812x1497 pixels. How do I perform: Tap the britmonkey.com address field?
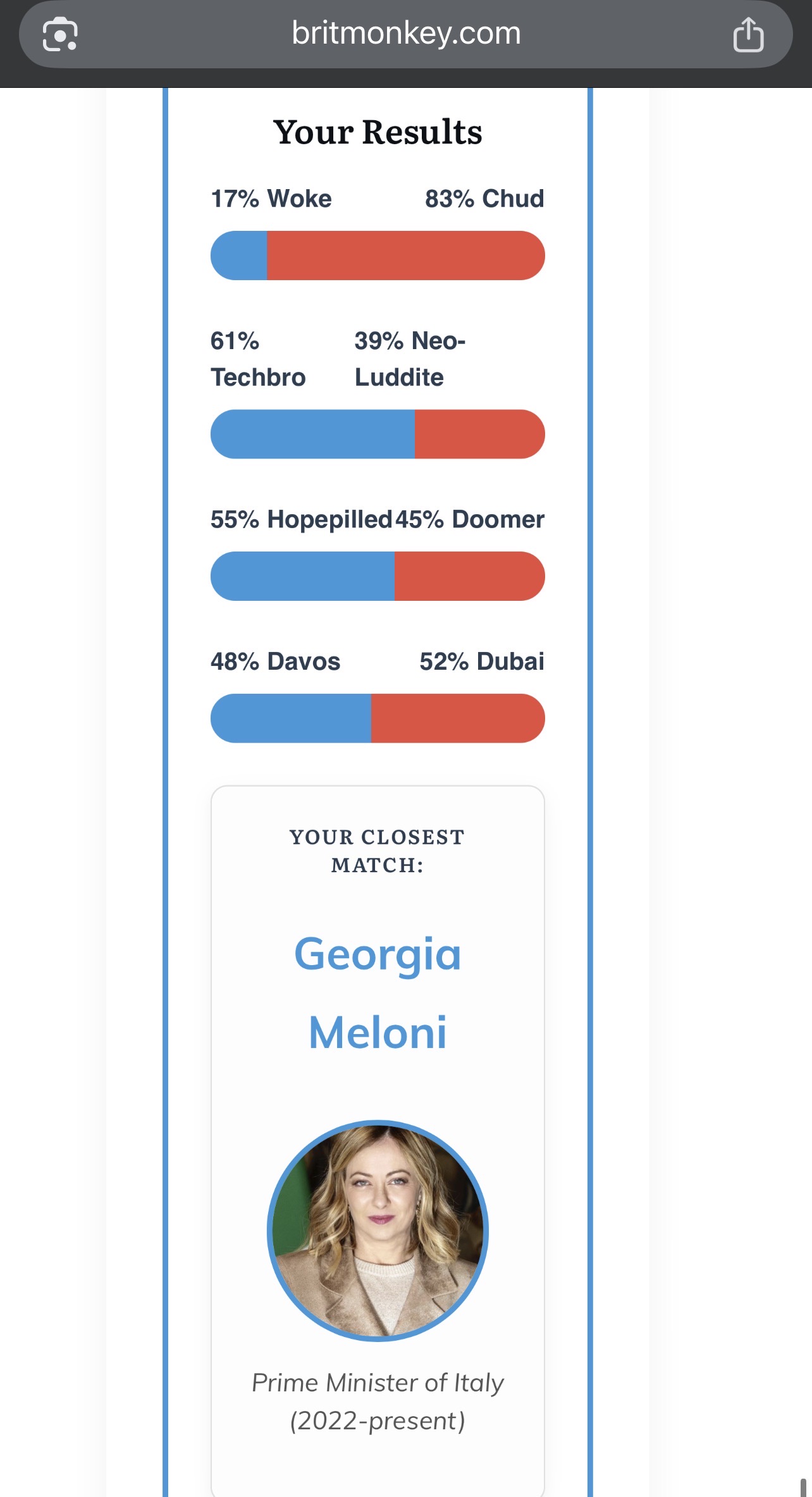pos(406,34)
